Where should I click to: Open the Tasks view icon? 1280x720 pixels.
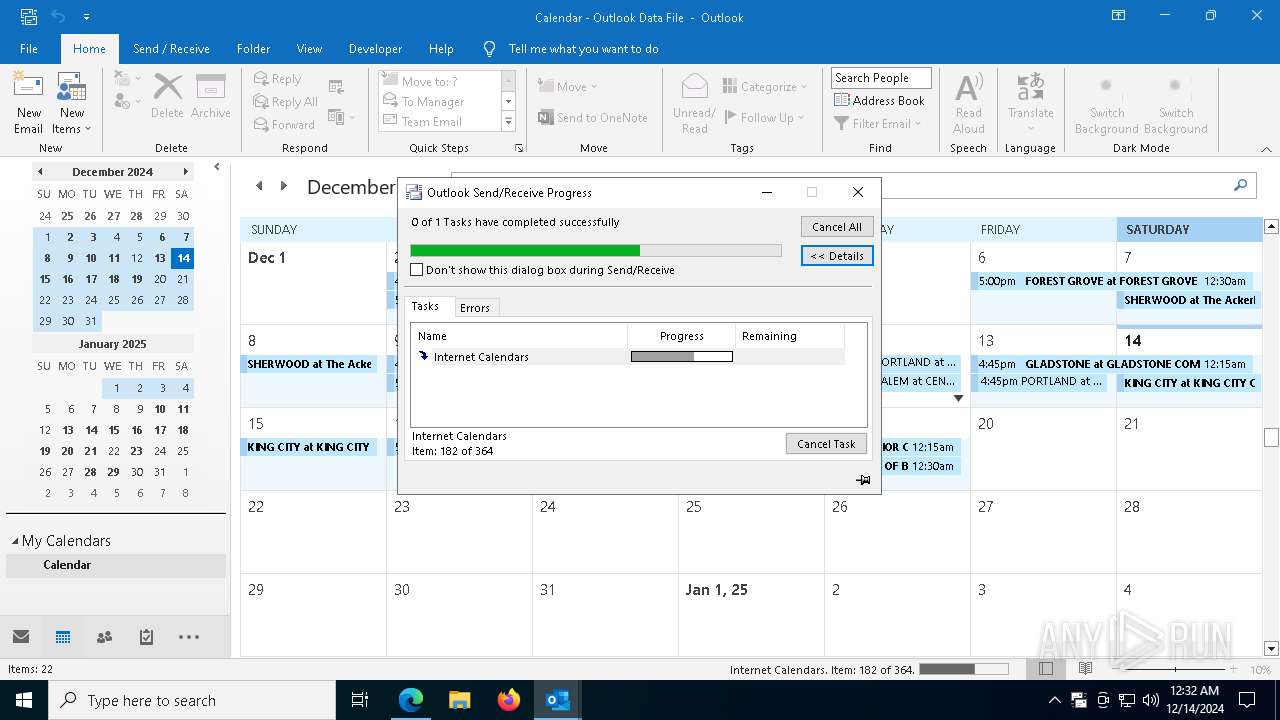tap(146, 637)
